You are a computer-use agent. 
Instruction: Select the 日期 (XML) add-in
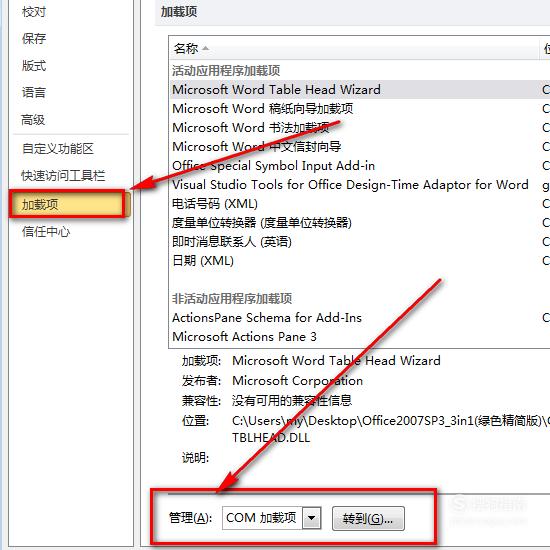pyautogui.click(x=360, y=261)
